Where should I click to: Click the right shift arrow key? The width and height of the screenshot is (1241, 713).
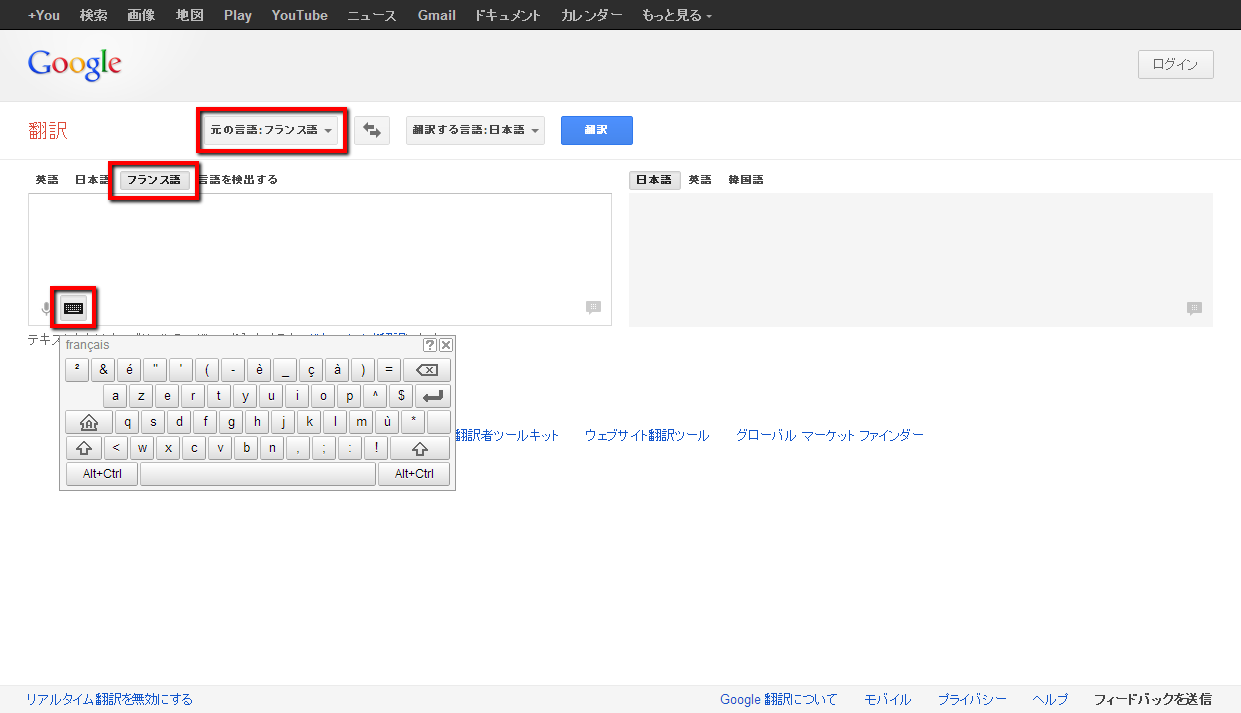(x=420, y=448)
